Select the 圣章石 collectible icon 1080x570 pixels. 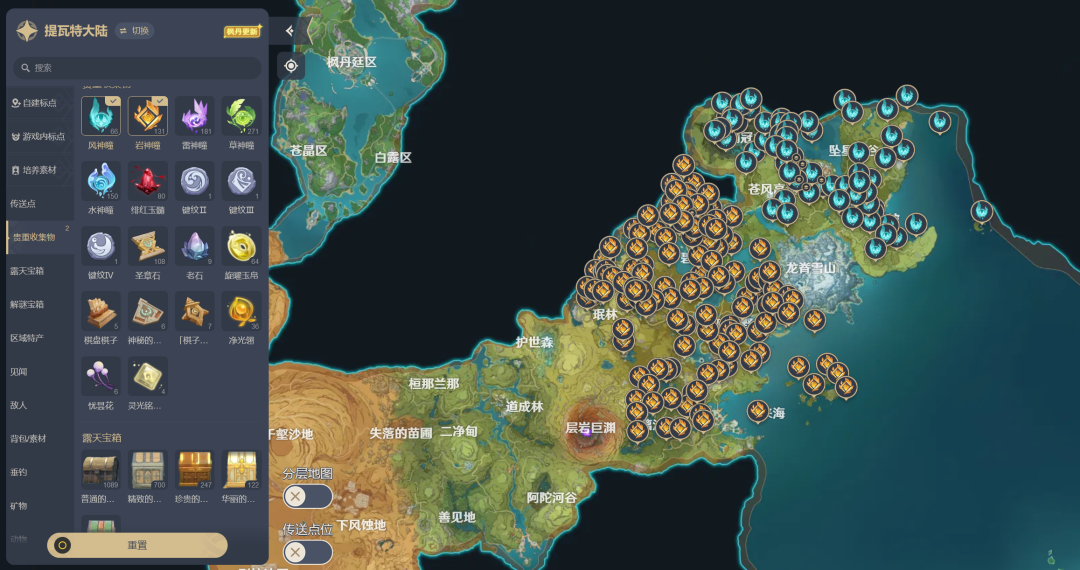[x=147, y=246]
